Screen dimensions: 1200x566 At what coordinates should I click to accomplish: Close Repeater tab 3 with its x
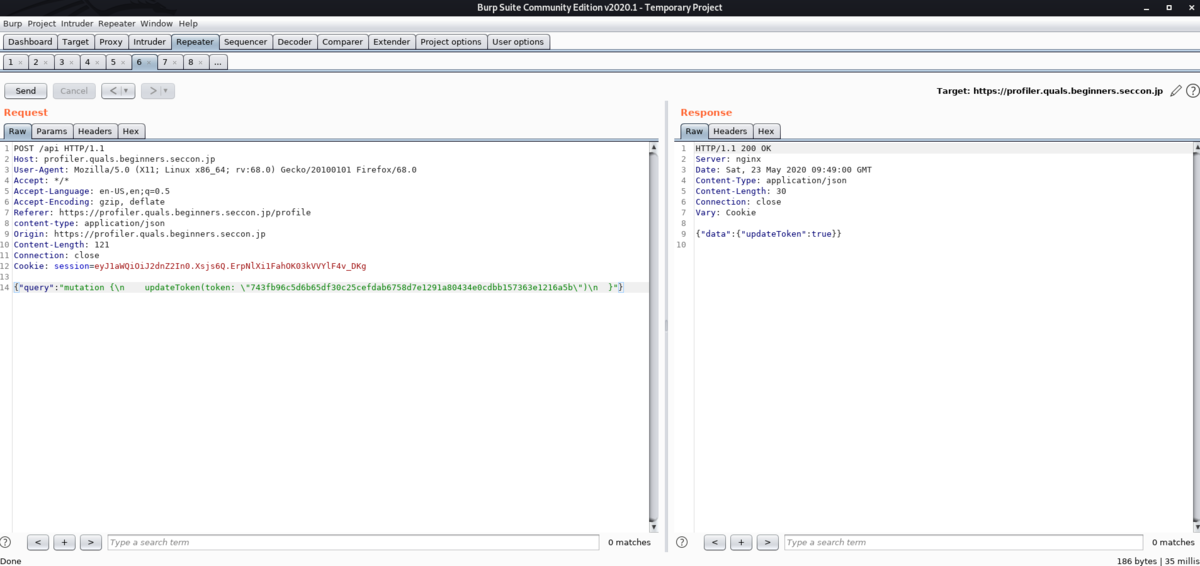[x=72, y=62]
